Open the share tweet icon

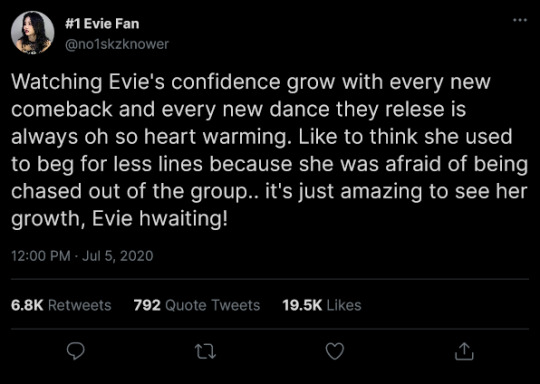pos(464,351)
